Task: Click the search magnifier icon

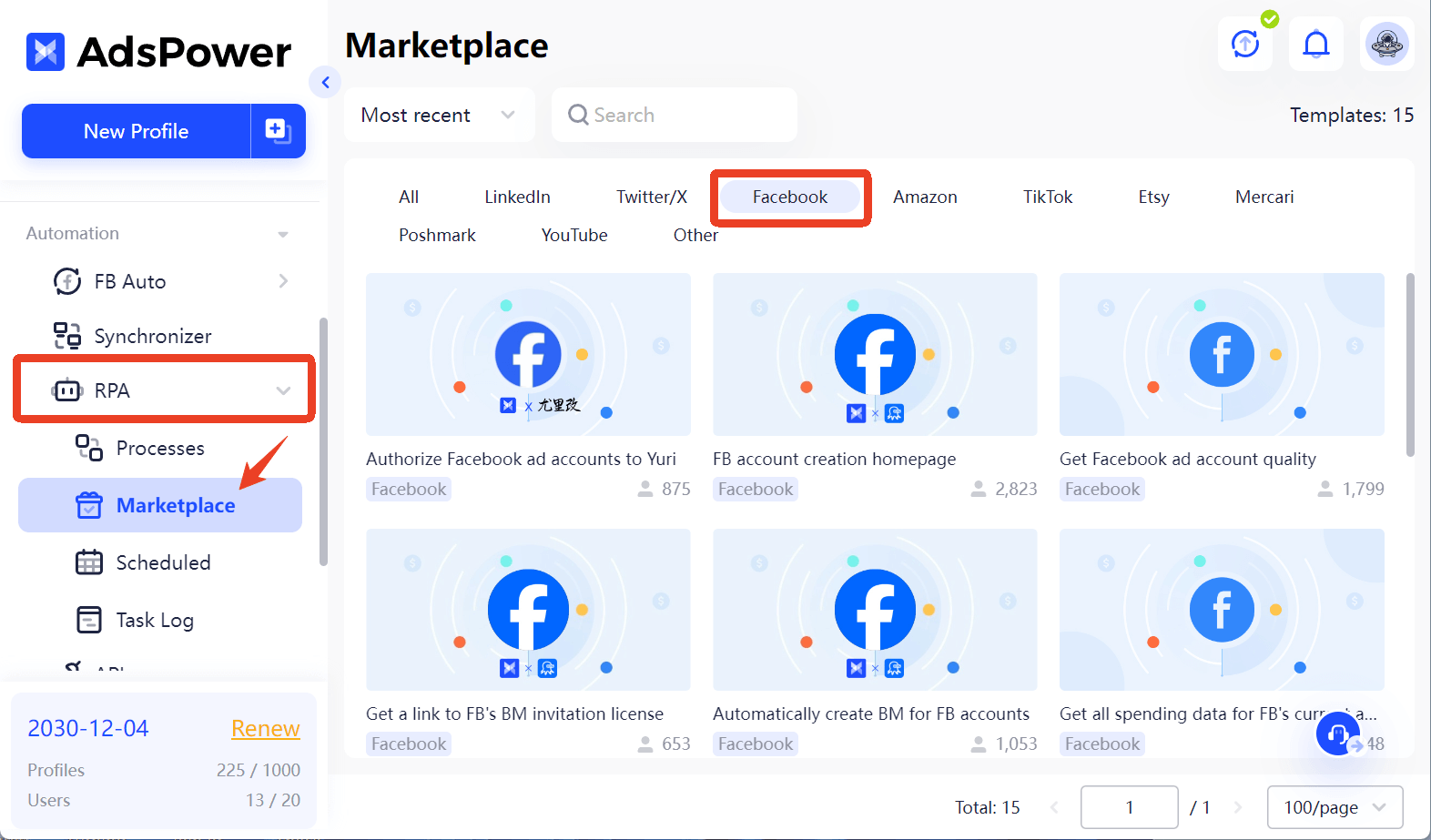Action: point(578,115)
